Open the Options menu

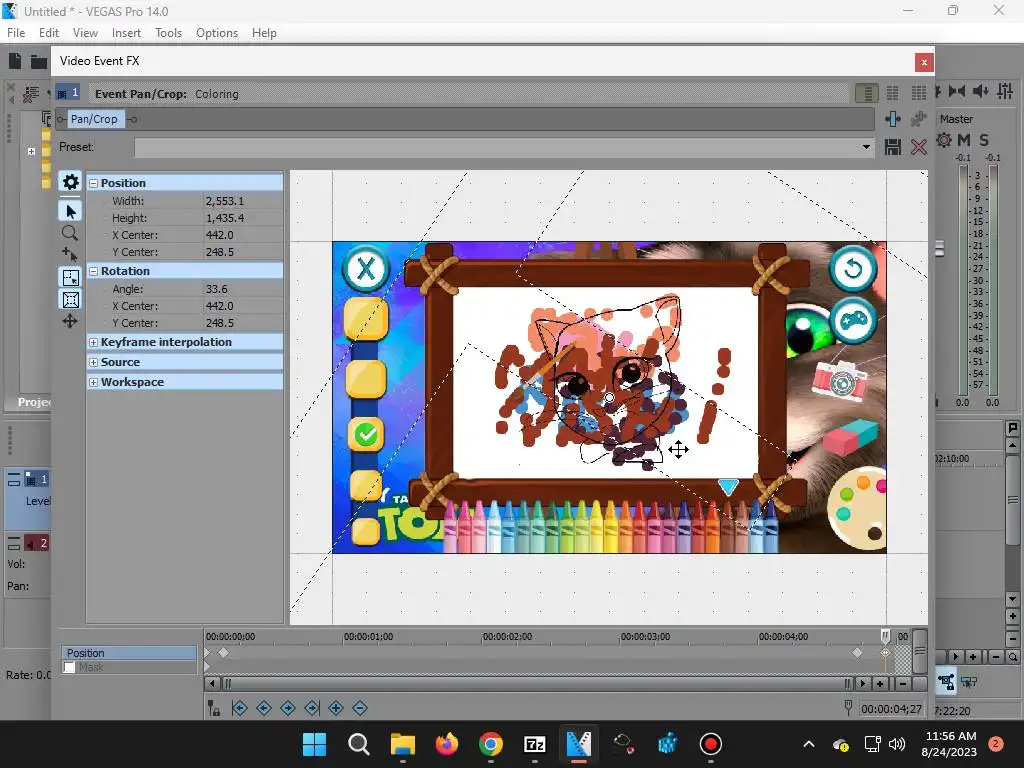click(217, 33)
